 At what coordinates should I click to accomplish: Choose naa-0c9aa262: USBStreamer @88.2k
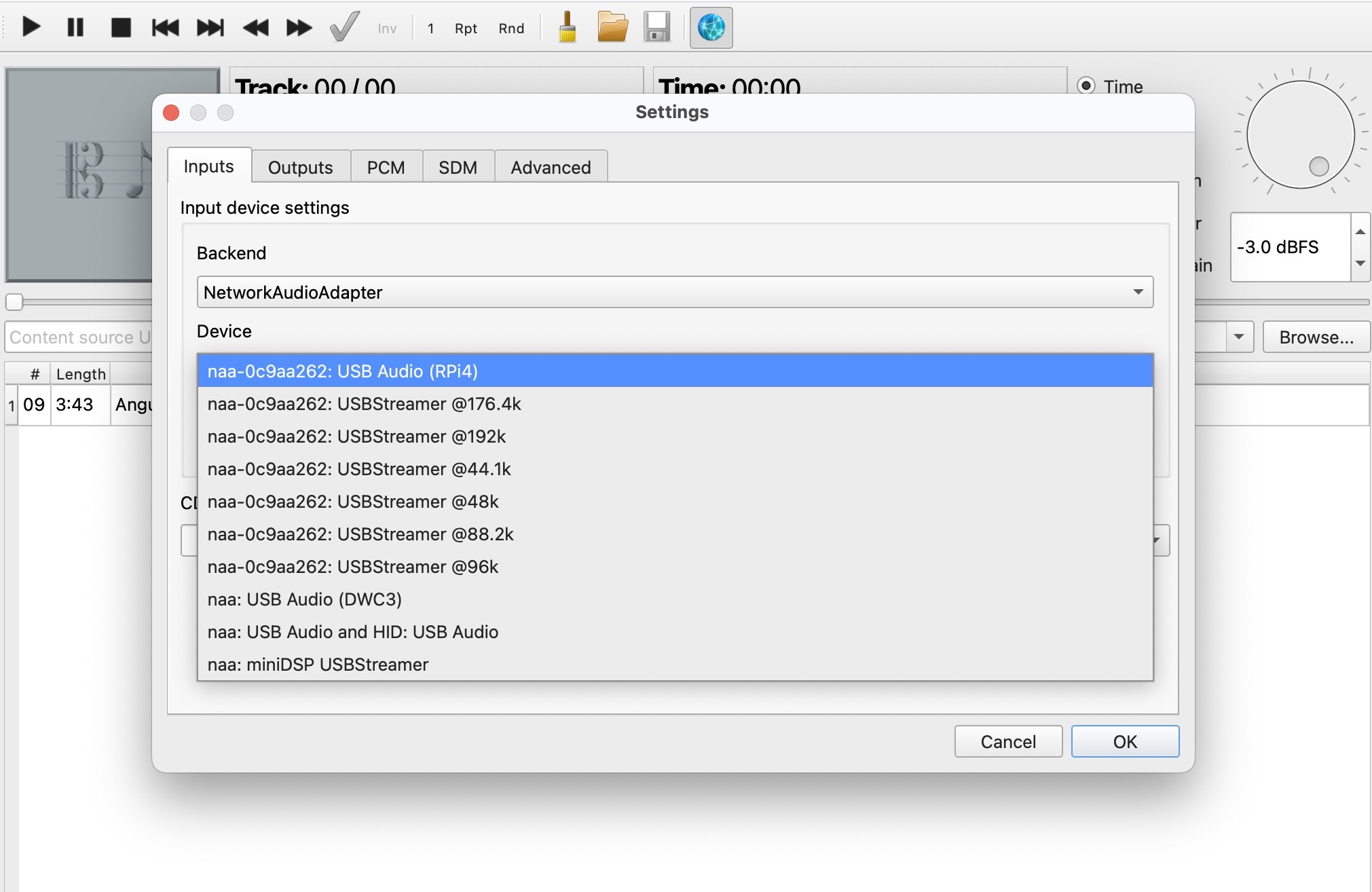click(675, 534)
